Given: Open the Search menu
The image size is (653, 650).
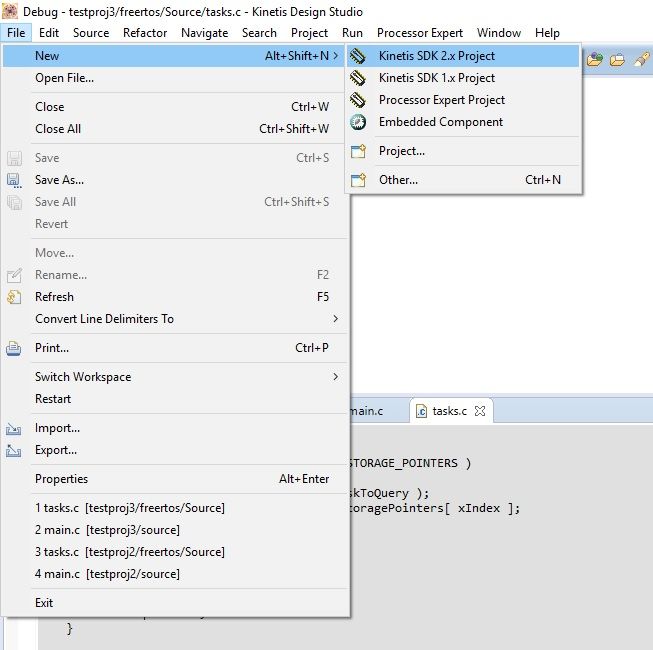Looking at the screenshot, I should coord(259,33).
